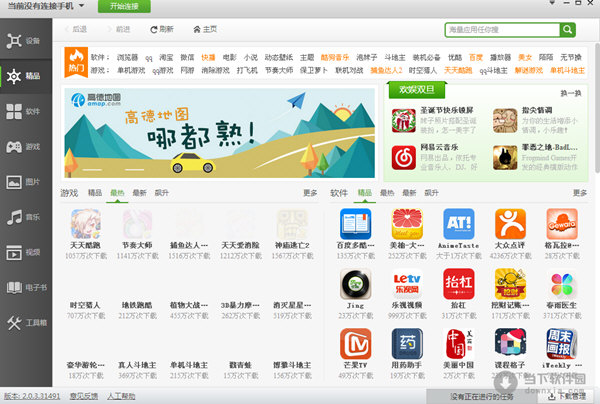Click the 单机斗地主 game tag
The height and width of the screenshot is (404, 600).
(x=567, y=70)
